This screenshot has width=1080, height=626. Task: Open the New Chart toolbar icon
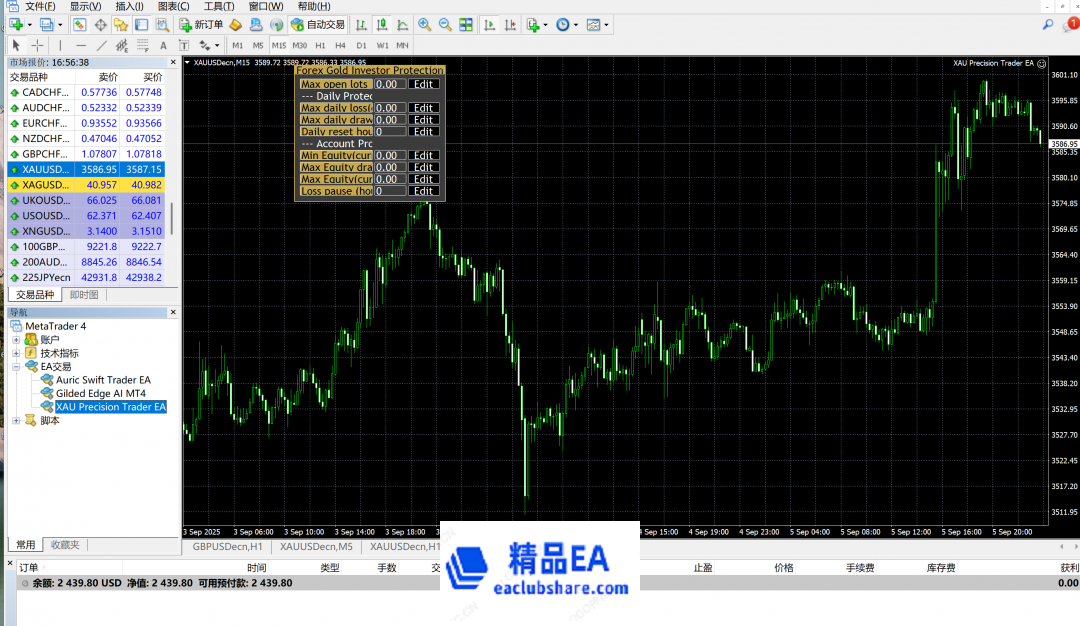pos(16,25)
